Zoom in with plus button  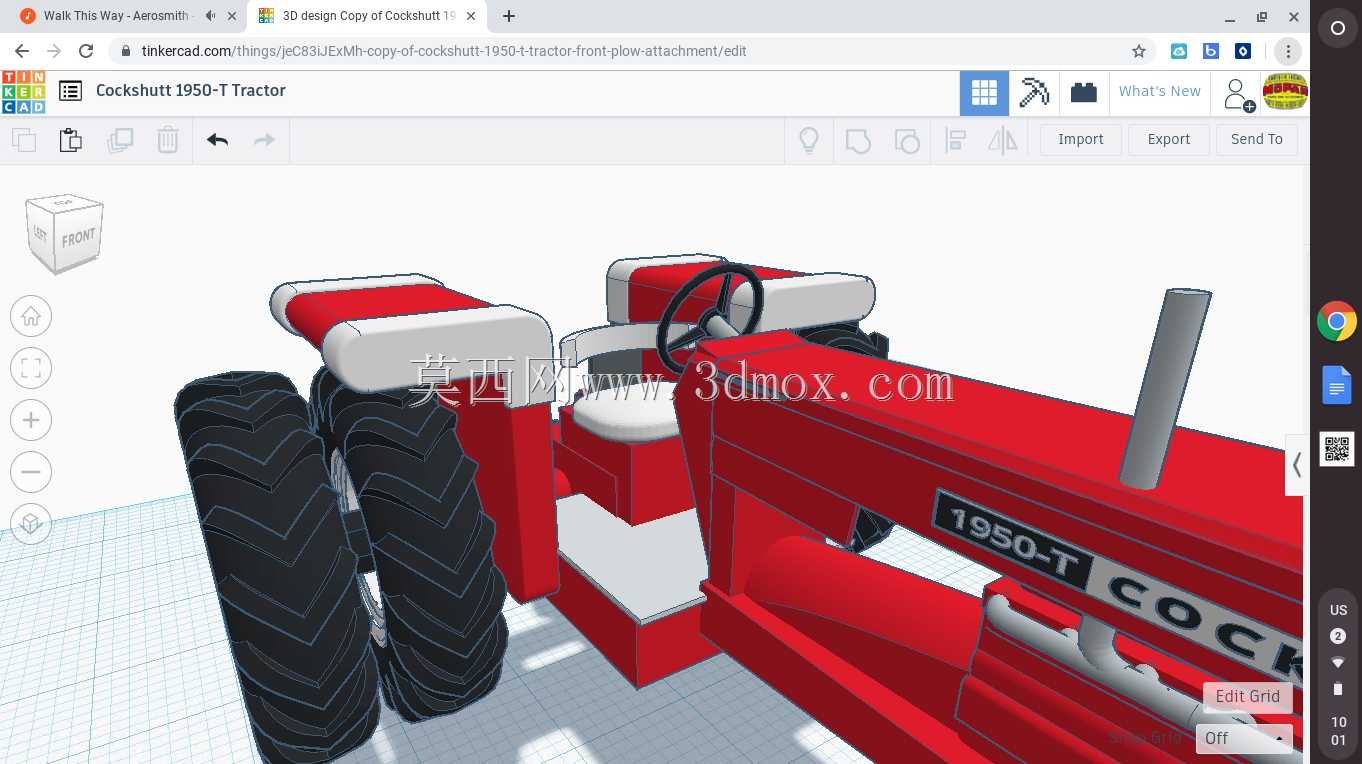point(31,420)
